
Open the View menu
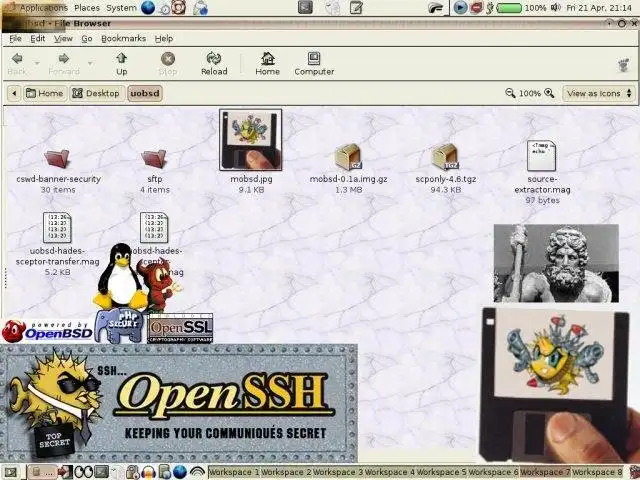pyautogui.click(x=63, y=38)
